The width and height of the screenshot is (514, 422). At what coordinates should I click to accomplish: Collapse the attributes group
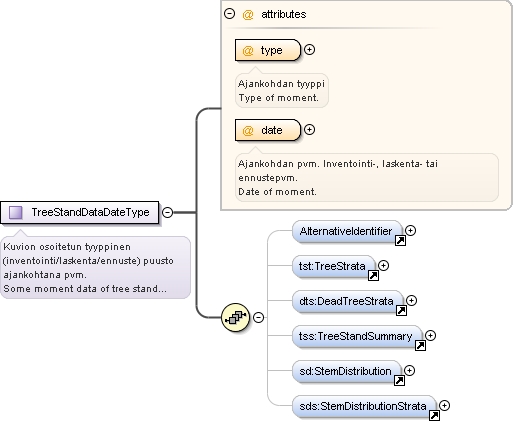229,14
